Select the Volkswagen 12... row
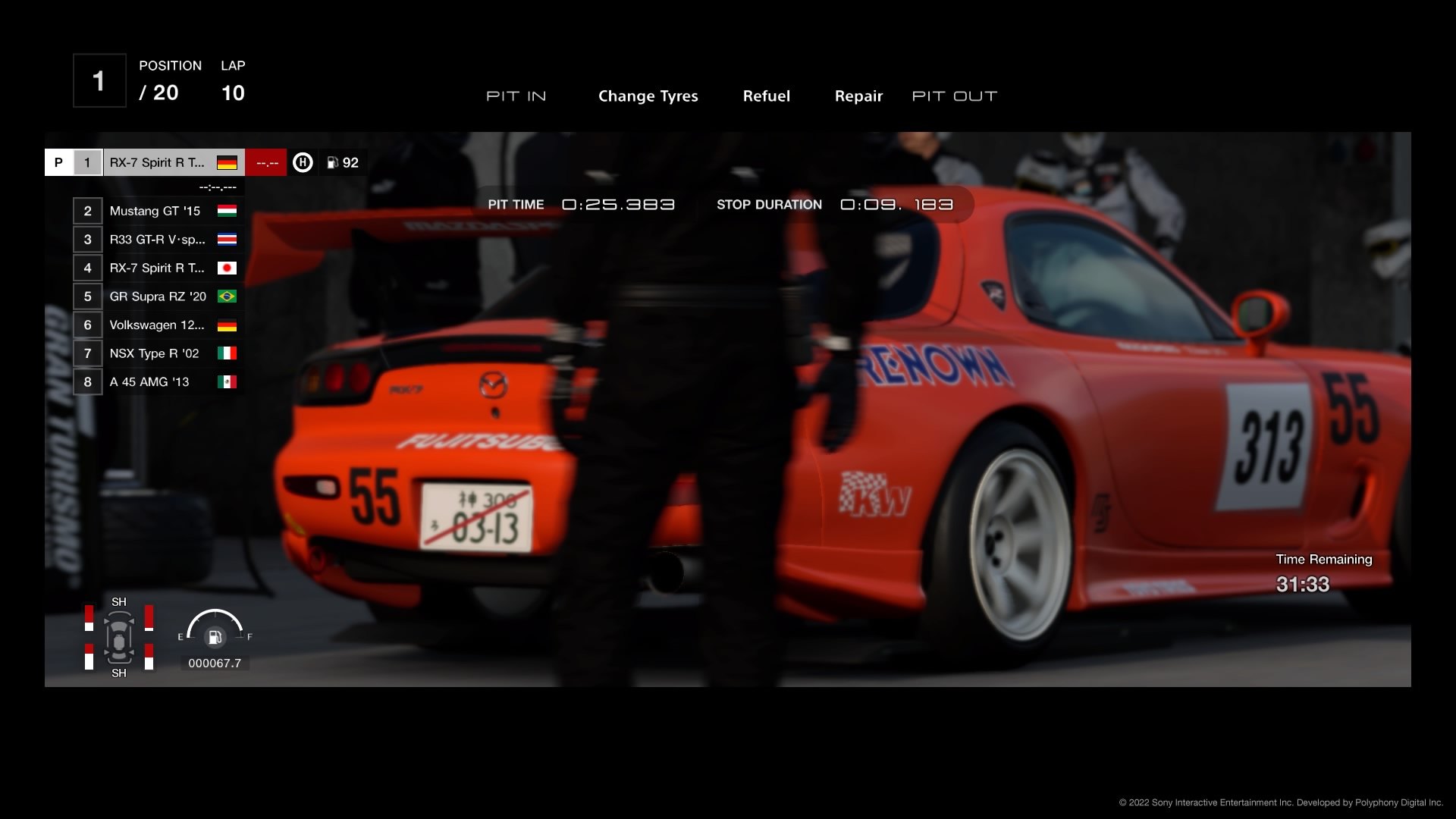The image size is (1456, 819). point(158,325)
